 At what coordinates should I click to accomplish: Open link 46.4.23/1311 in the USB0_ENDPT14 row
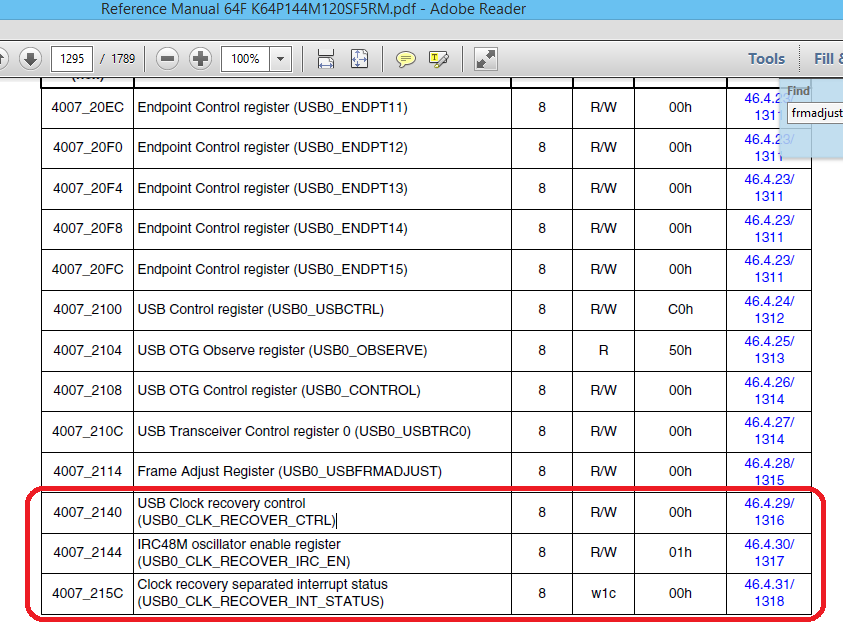769,229
